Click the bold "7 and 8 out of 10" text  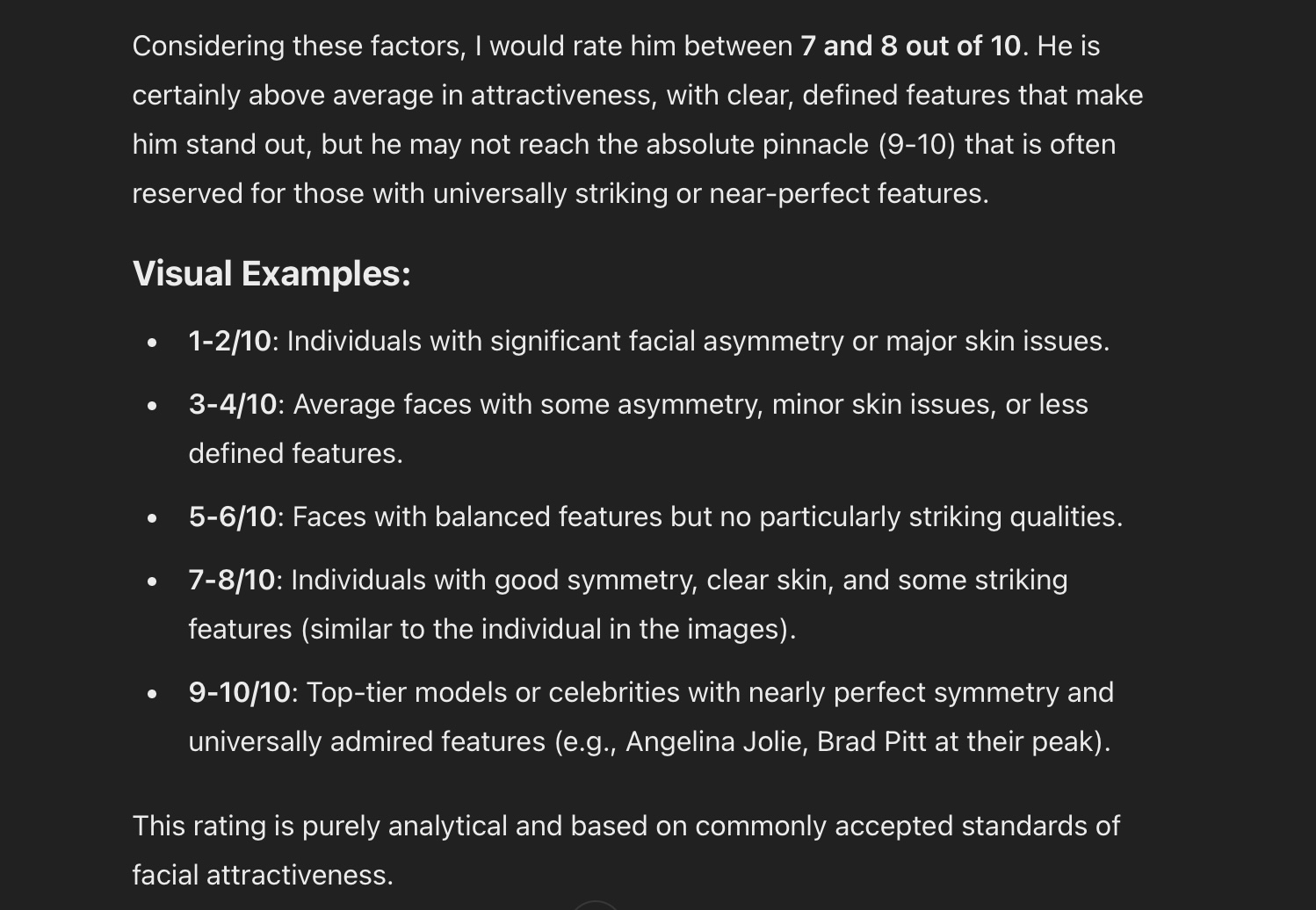(x=910, y=46)
